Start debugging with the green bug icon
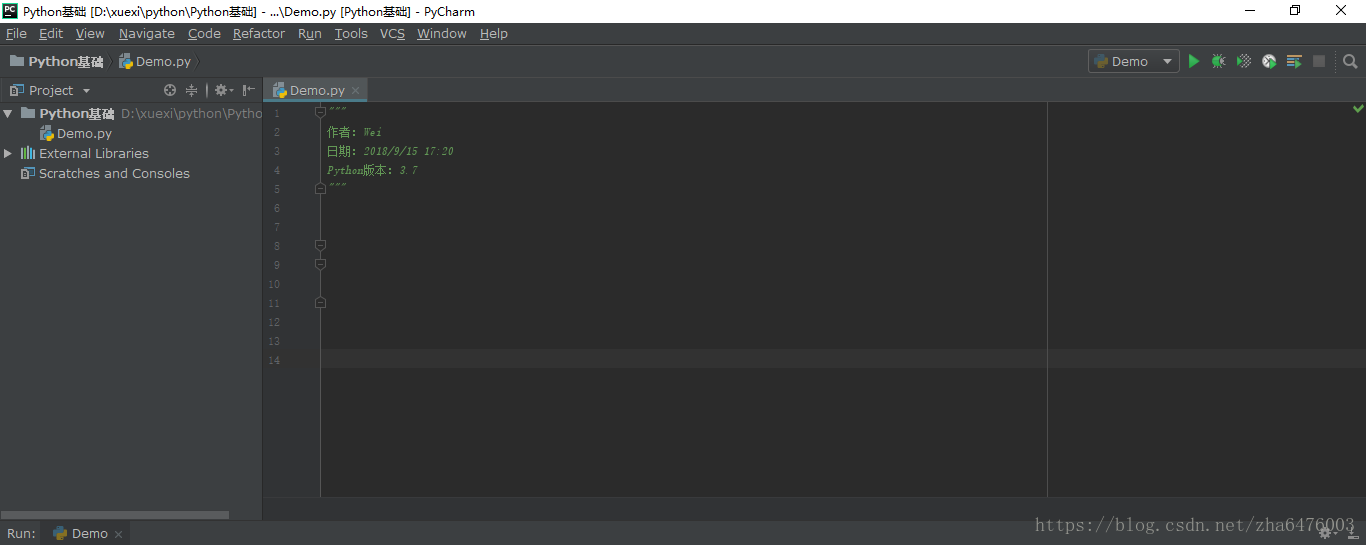1366x545 pixels. click(1218, 61)
